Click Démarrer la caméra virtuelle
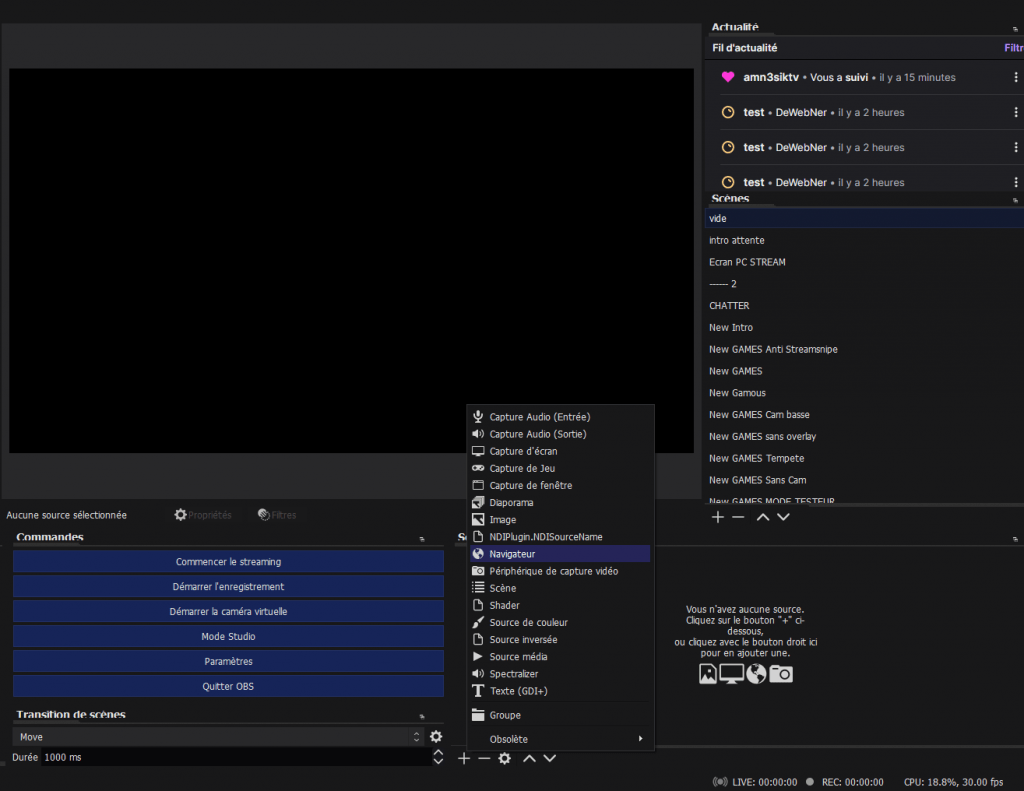This screenshot has width=1024, height=791. point(228,611)
